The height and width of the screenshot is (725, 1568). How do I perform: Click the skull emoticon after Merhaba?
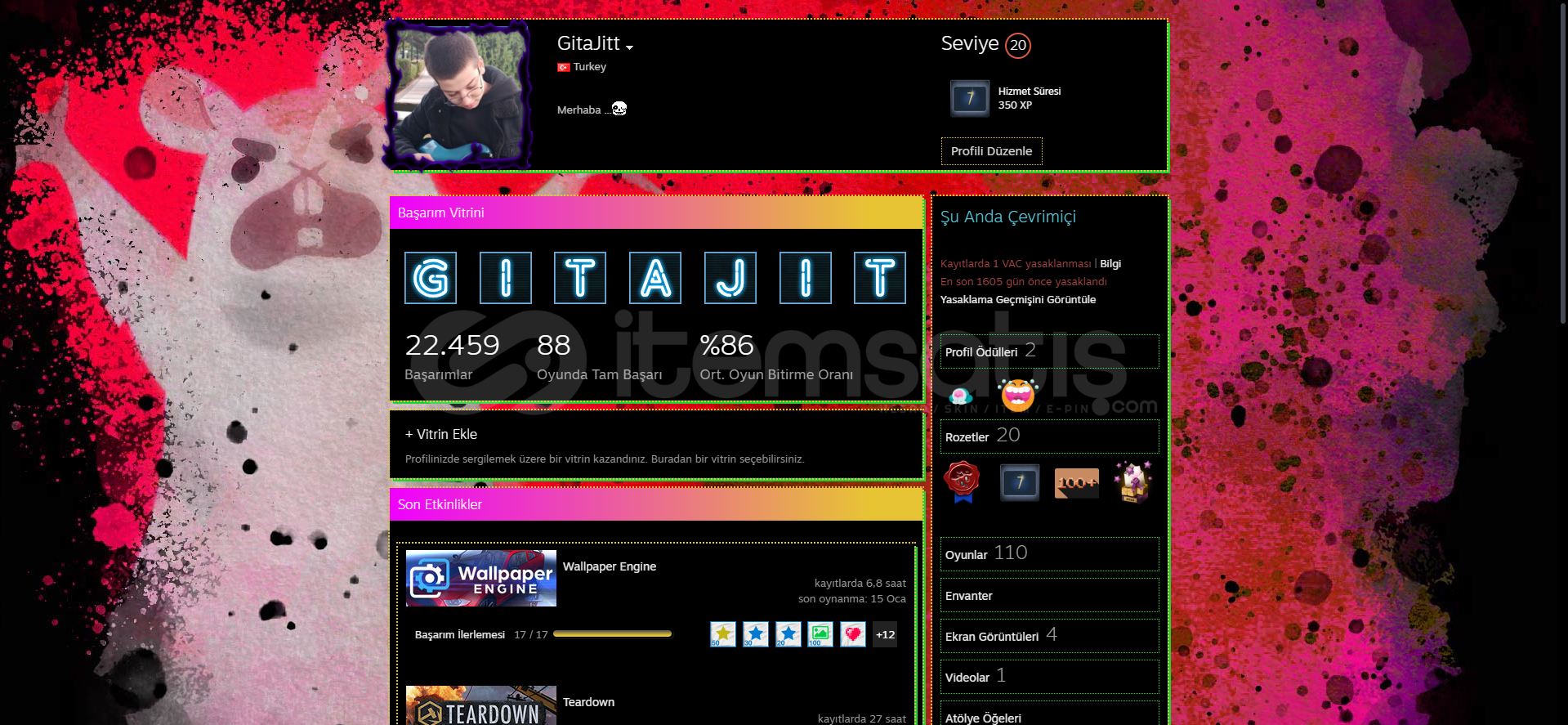(x=619, y=108)
